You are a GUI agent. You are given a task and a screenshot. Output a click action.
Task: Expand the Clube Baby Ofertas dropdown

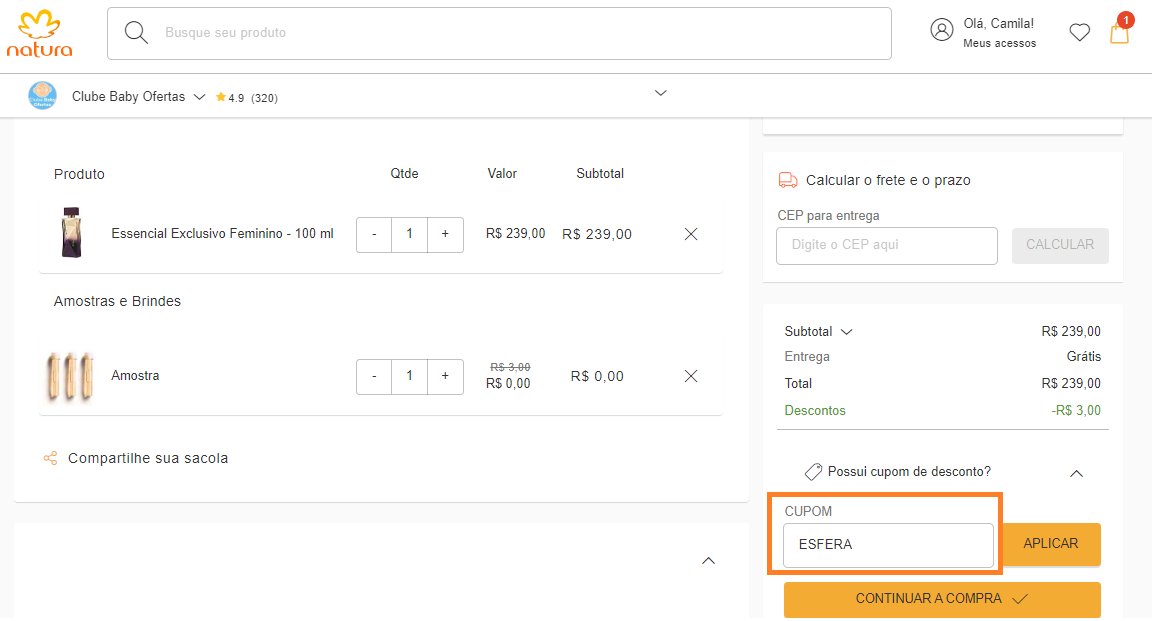(199, 97)
